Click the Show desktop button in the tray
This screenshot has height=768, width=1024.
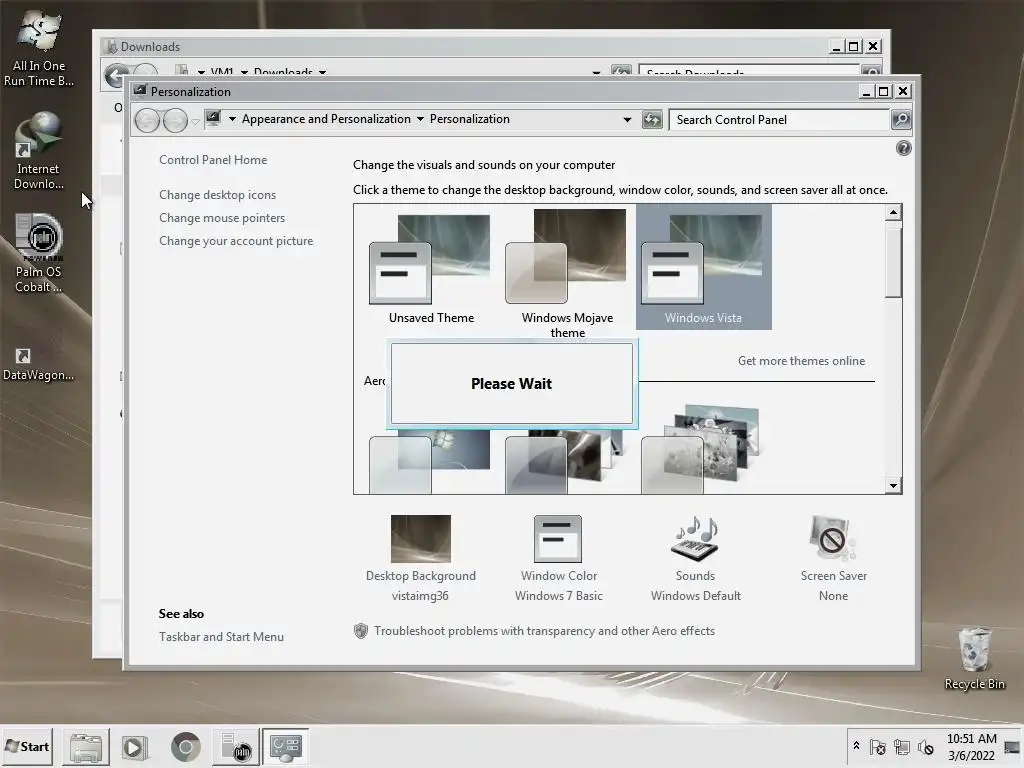1013,747
